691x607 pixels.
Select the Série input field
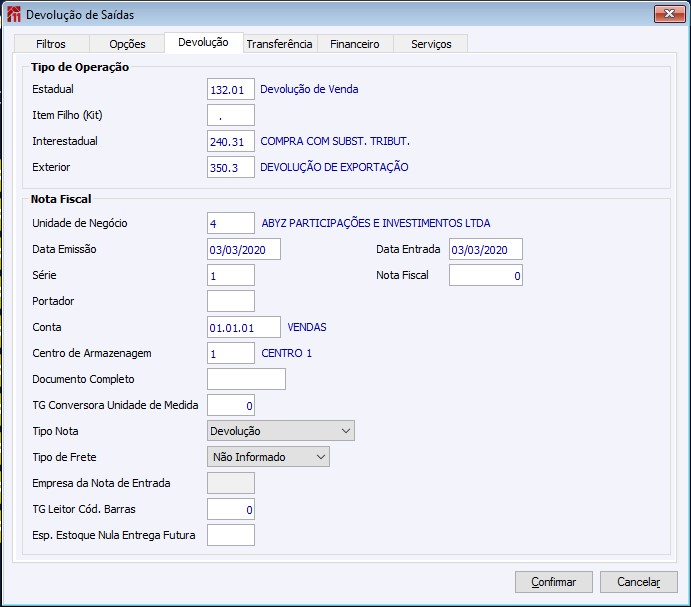(231, 276)
